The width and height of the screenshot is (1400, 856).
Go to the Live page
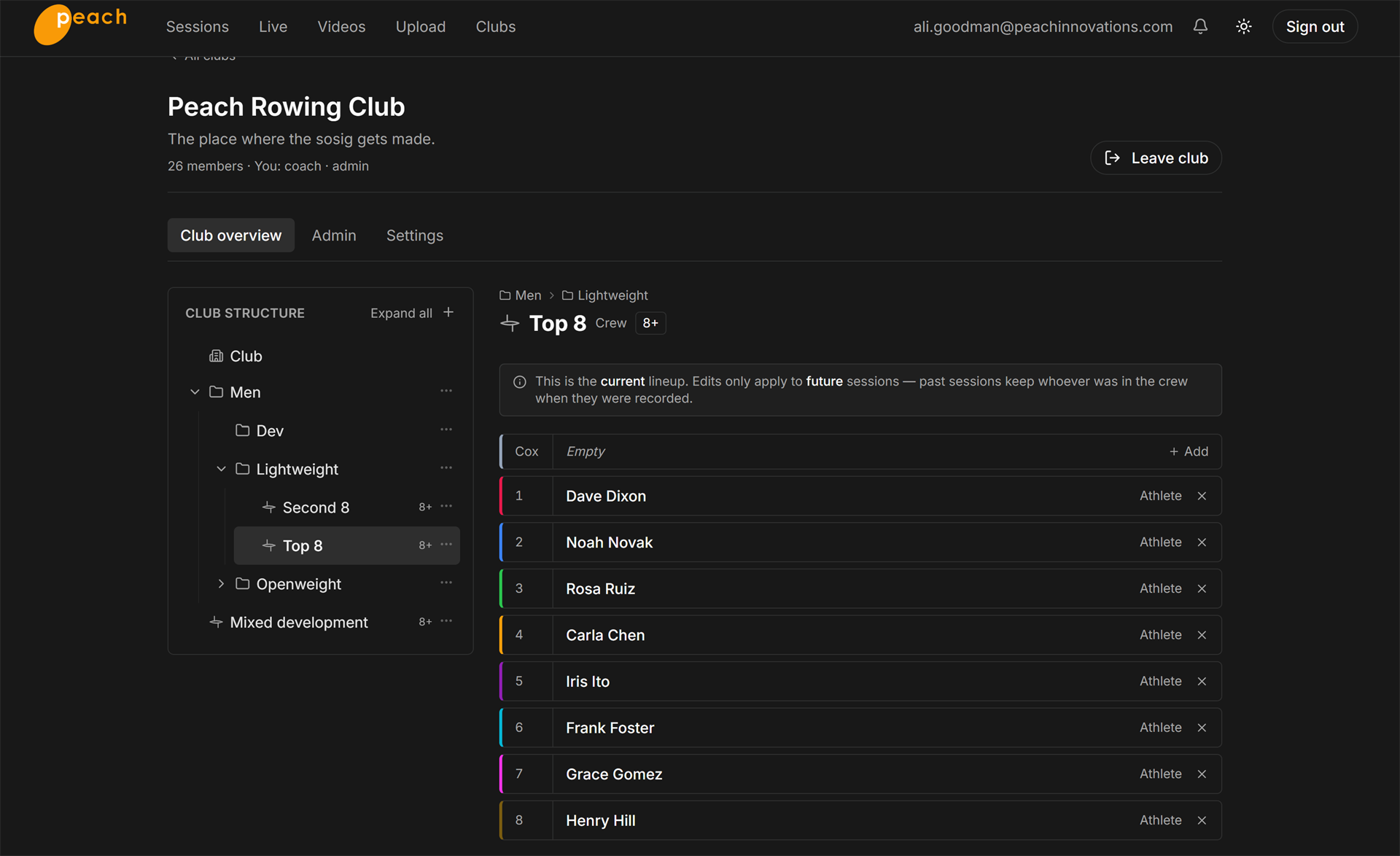[x=273, y=27]
